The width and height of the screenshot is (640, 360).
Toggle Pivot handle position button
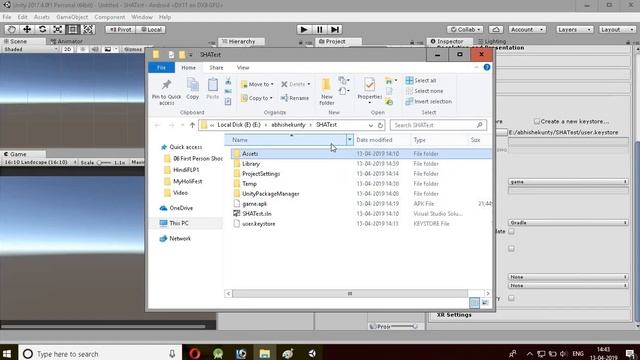120,29
